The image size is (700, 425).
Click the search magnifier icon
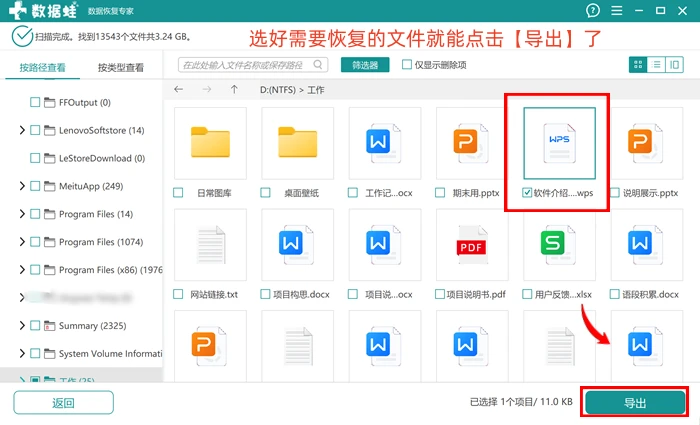click(318, 65)
